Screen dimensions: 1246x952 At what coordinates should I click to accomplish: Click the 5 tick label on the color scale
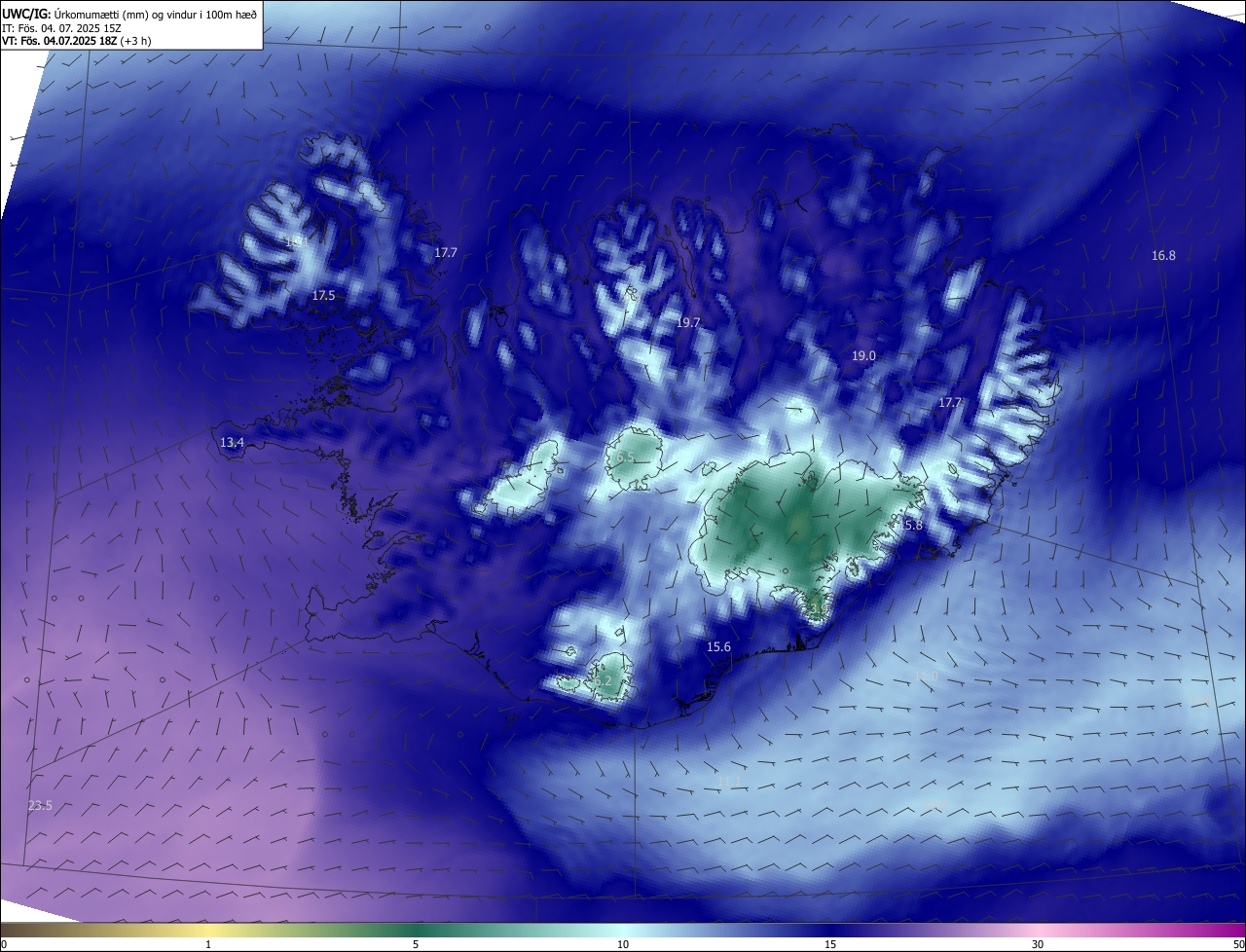(x=416, y=944)
